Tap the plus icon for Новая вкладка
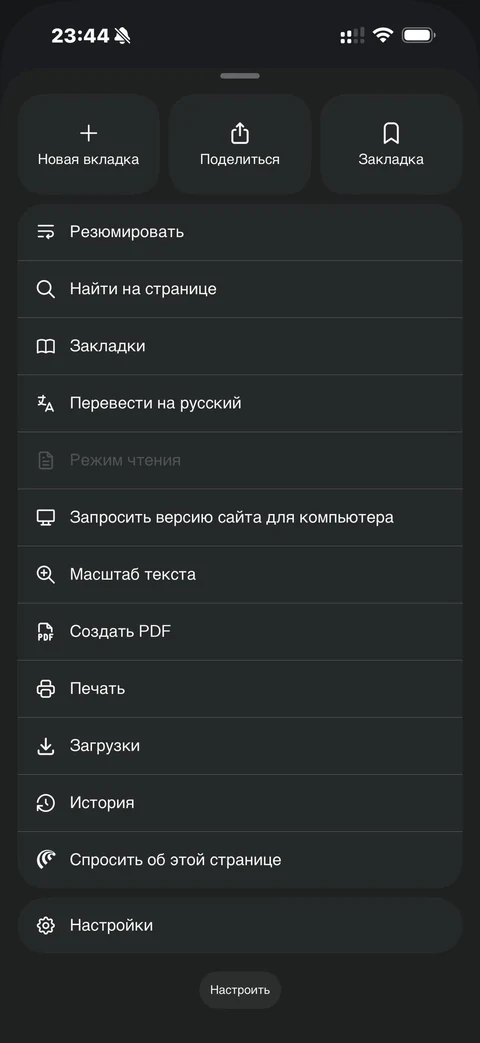 [x=88, y=134]
